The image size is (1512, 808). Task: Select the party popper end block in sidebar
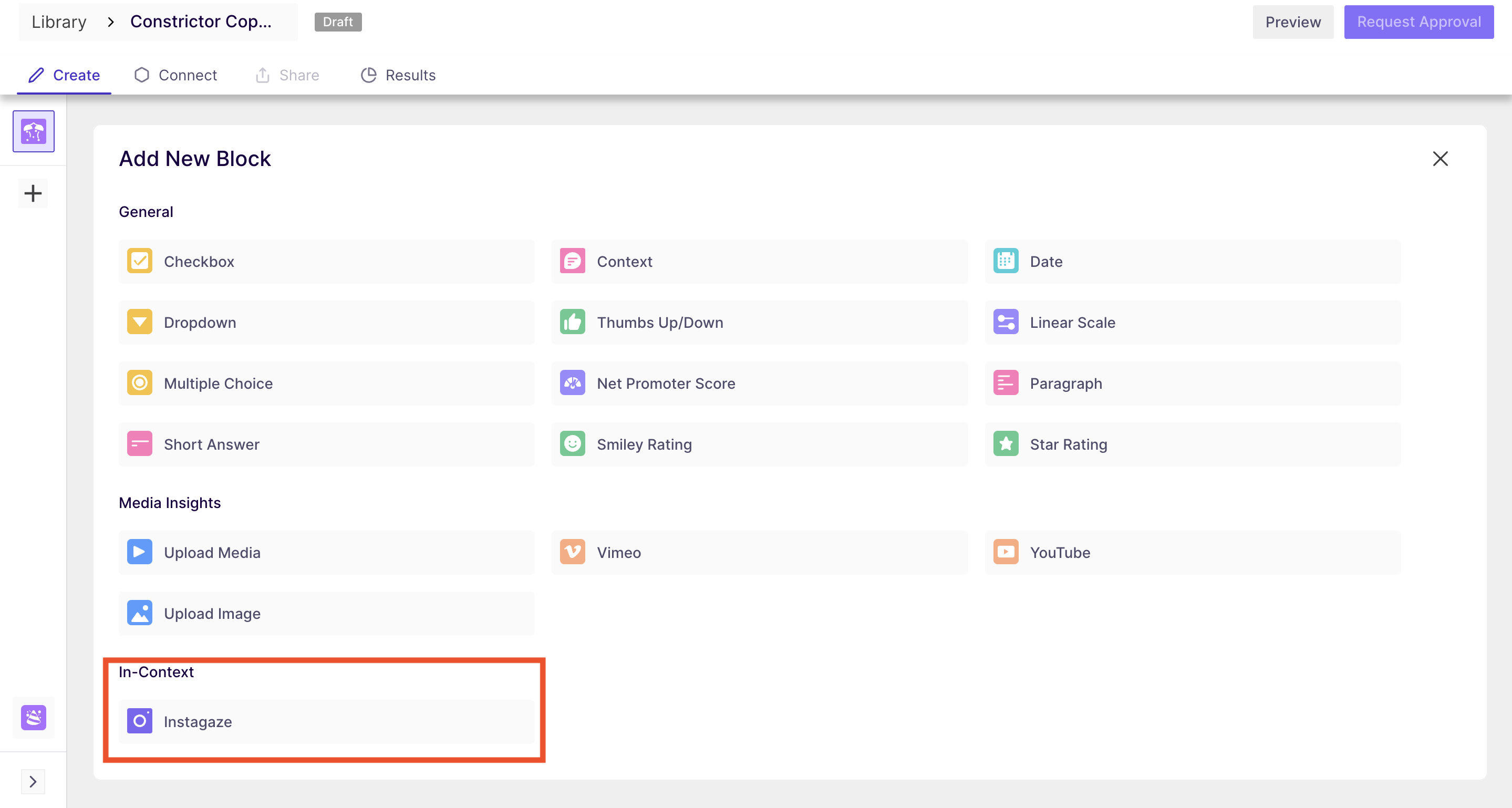34,718
